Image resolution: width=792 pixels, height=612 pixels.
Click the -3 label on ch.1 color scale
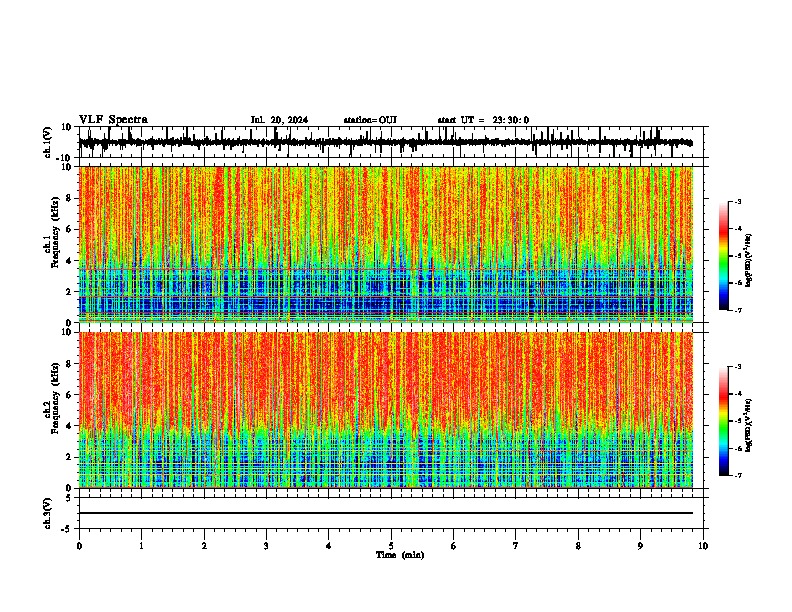point(738,201)
